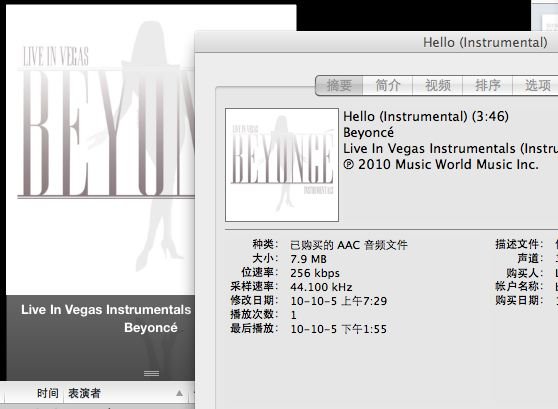Viewport: 558px width, 409px height.
Task: Click the Live In Vegas Instrumentals album line
Action: pyautogui.click(x=451, y=148)
